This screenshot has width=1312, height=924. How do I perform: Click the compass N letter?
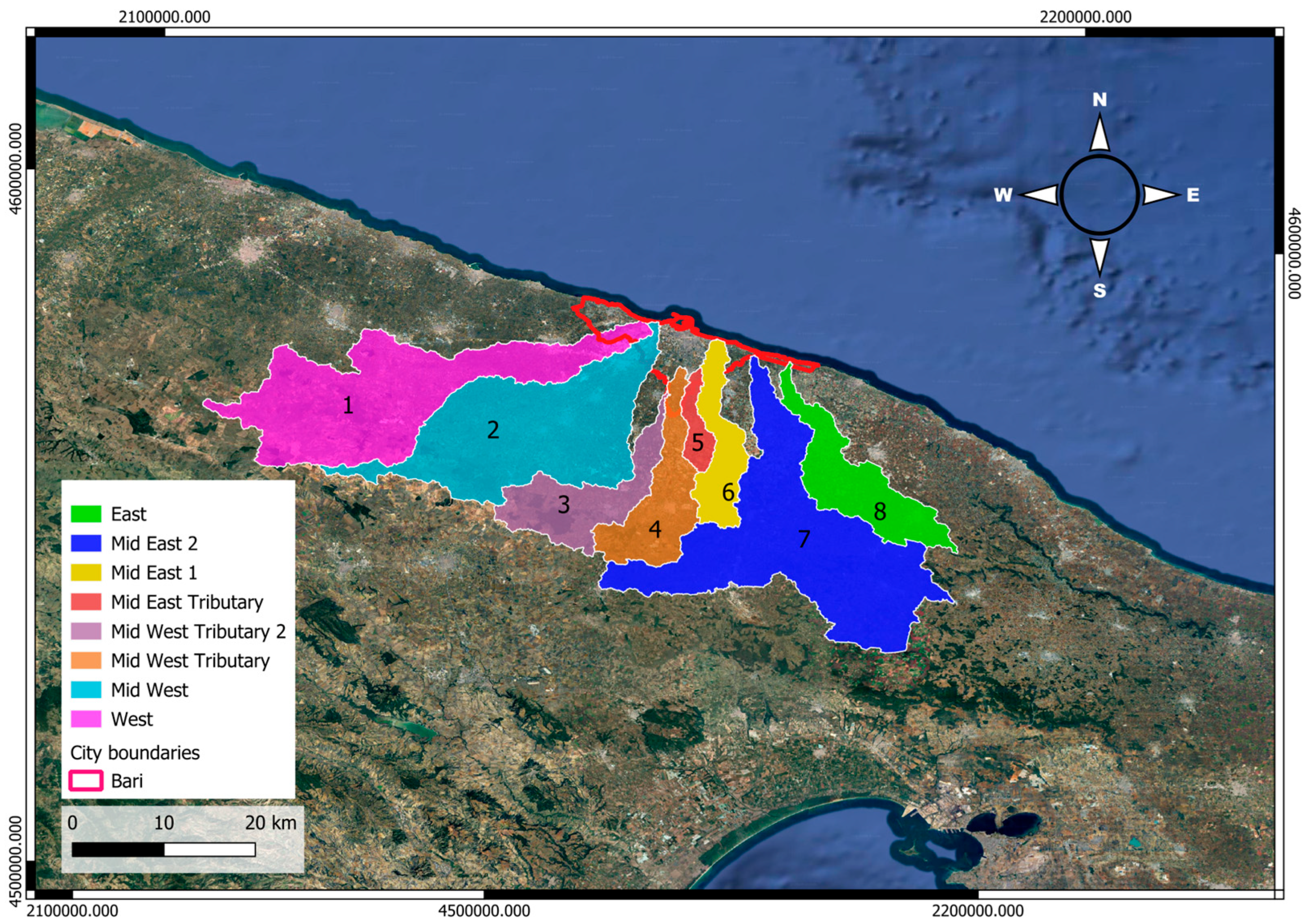pos(1099,100)
